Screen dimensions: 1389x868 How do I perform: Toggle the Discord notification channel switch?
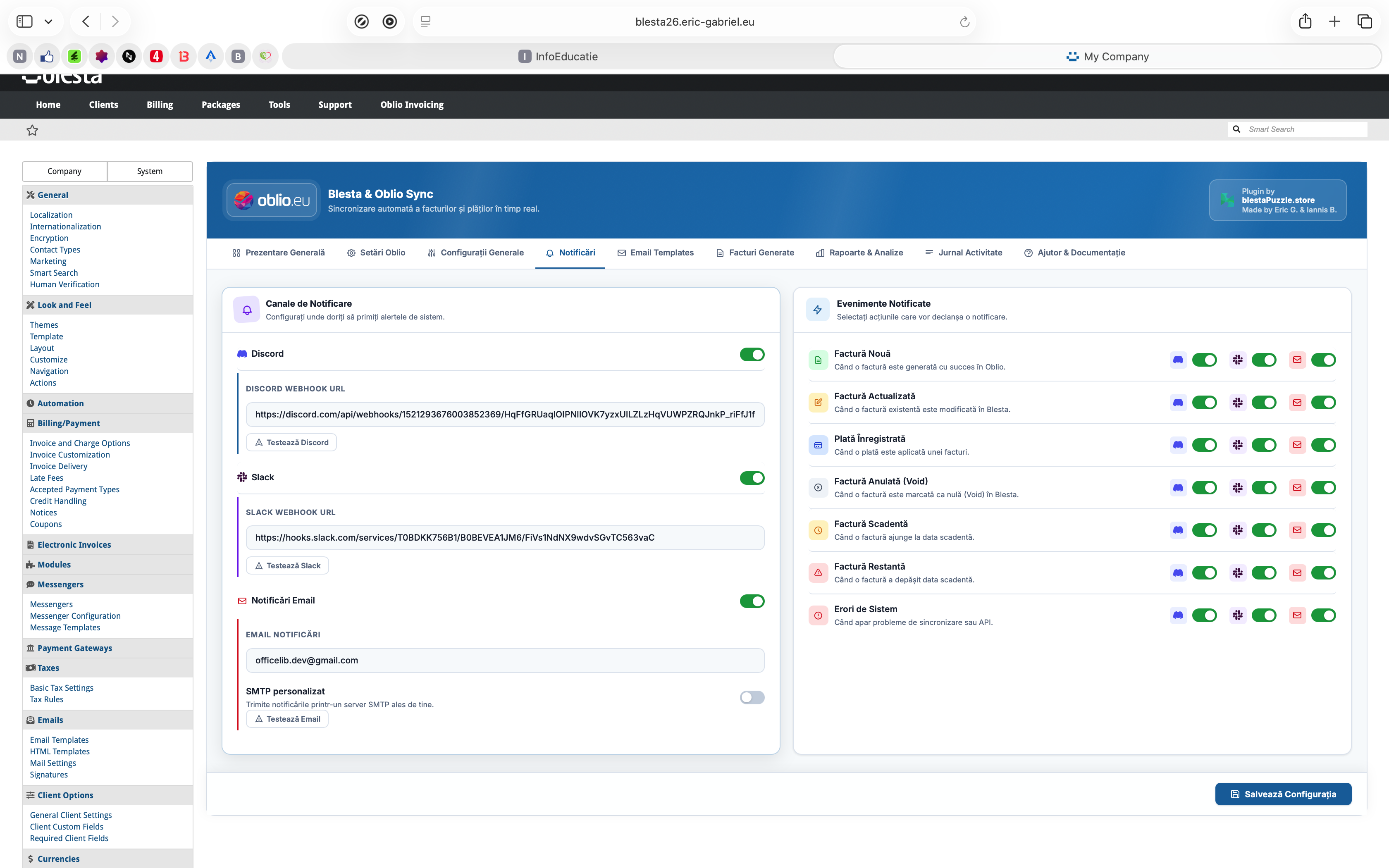tap(752, 354)
